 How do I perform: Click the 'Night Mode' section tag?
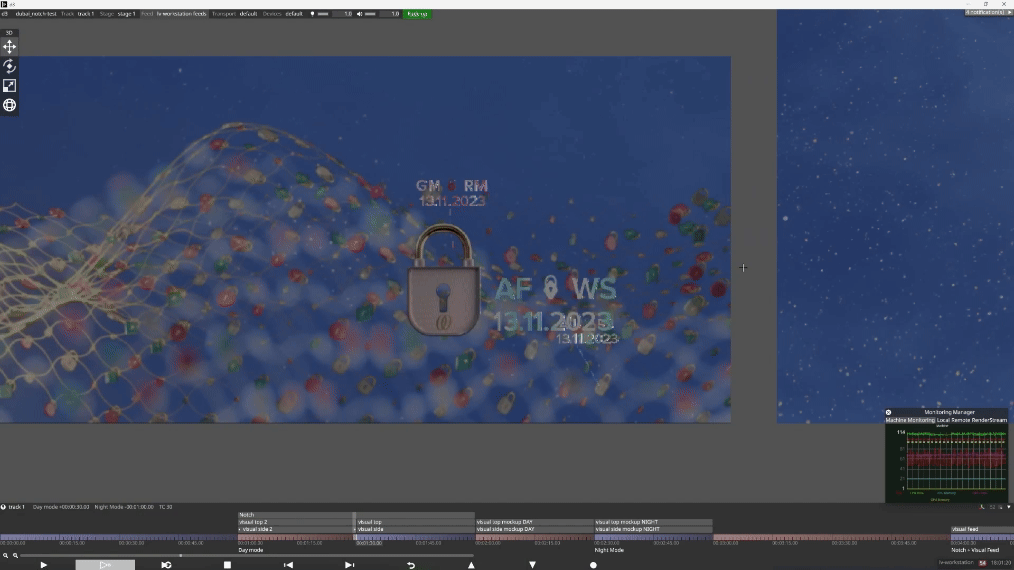coord(609,550)
